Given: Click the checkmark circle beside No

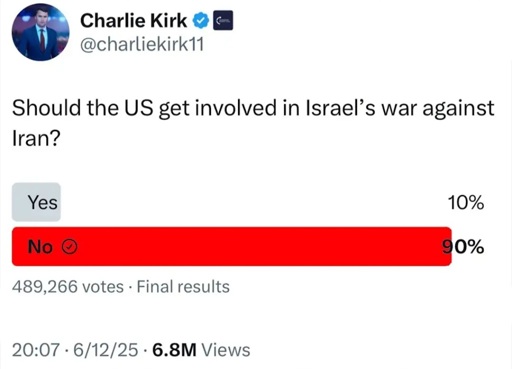Looking at the screenshot, I should pos(70,247).
